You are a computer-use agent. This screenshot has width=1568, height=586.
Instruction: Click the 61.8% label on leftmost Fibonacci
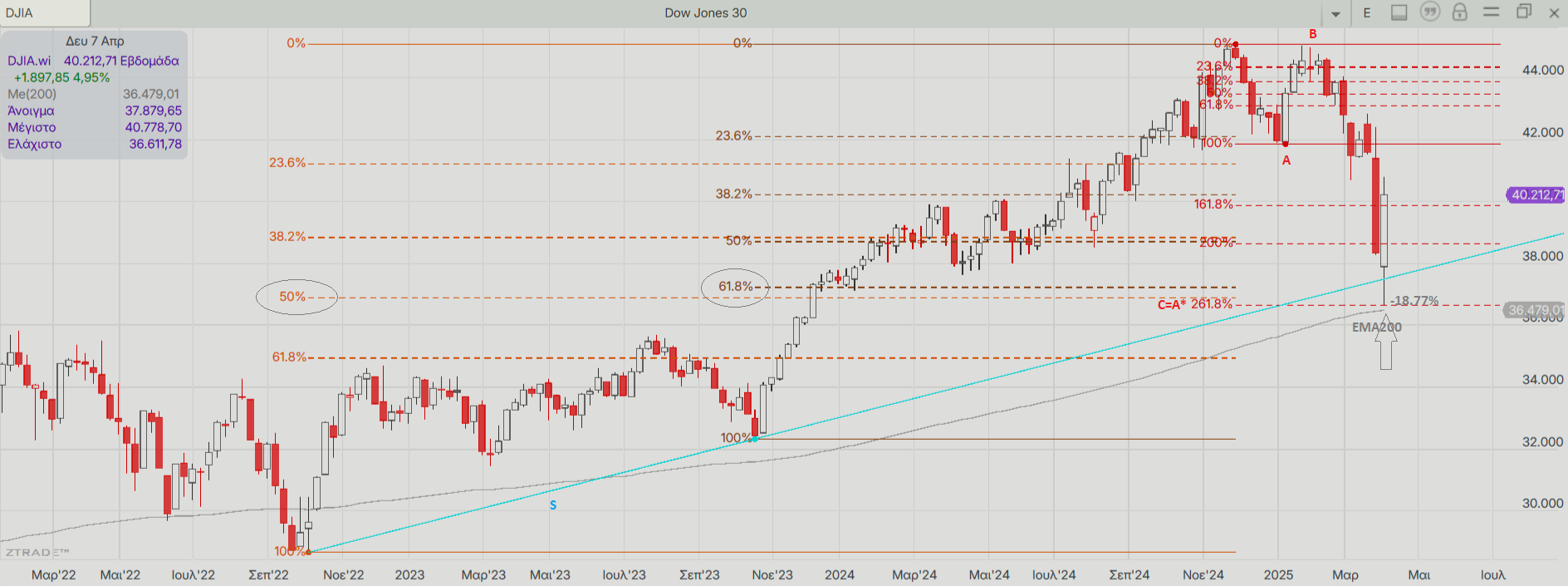point(289,357)
